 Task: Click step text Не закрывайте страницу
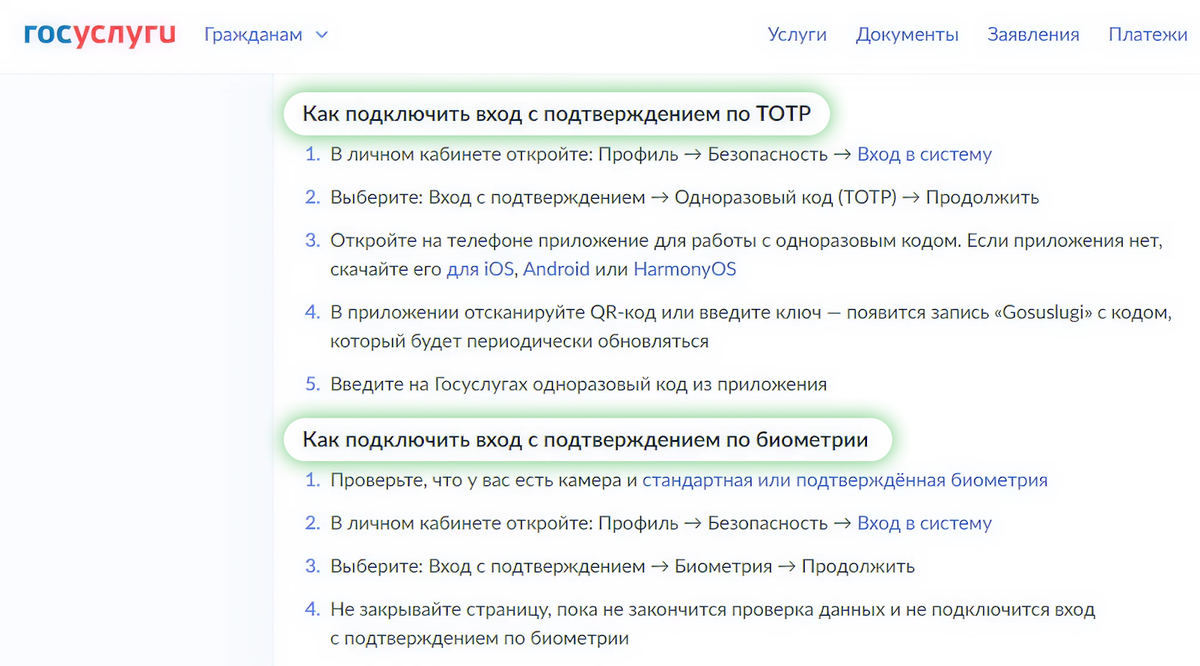713,624
